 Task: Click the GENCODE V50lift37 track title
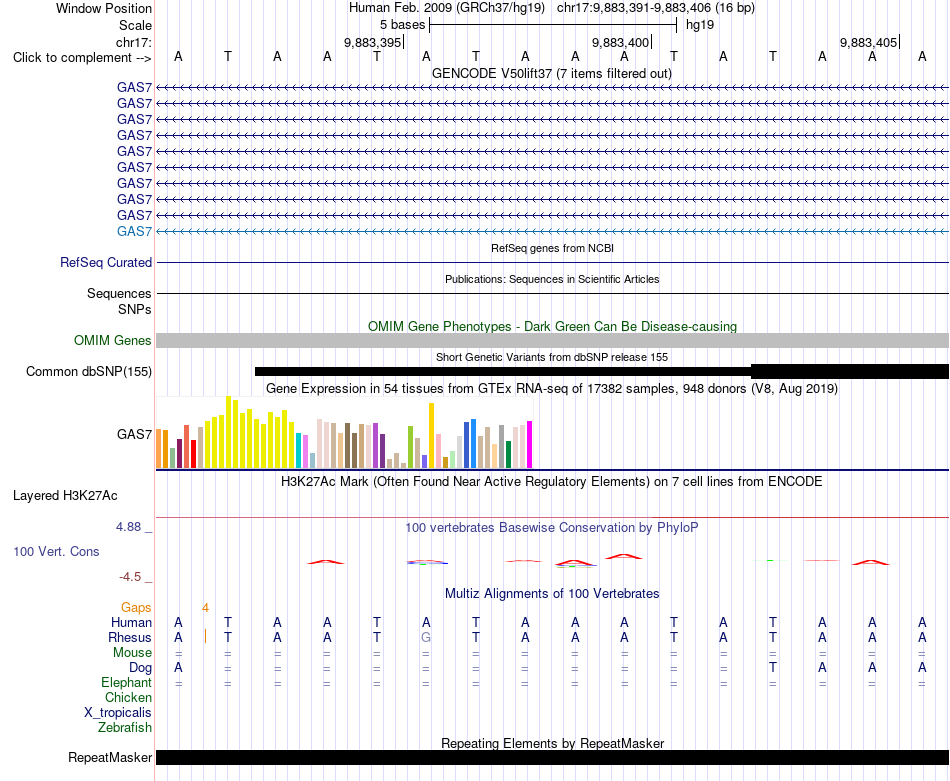[x=551, y=73]
